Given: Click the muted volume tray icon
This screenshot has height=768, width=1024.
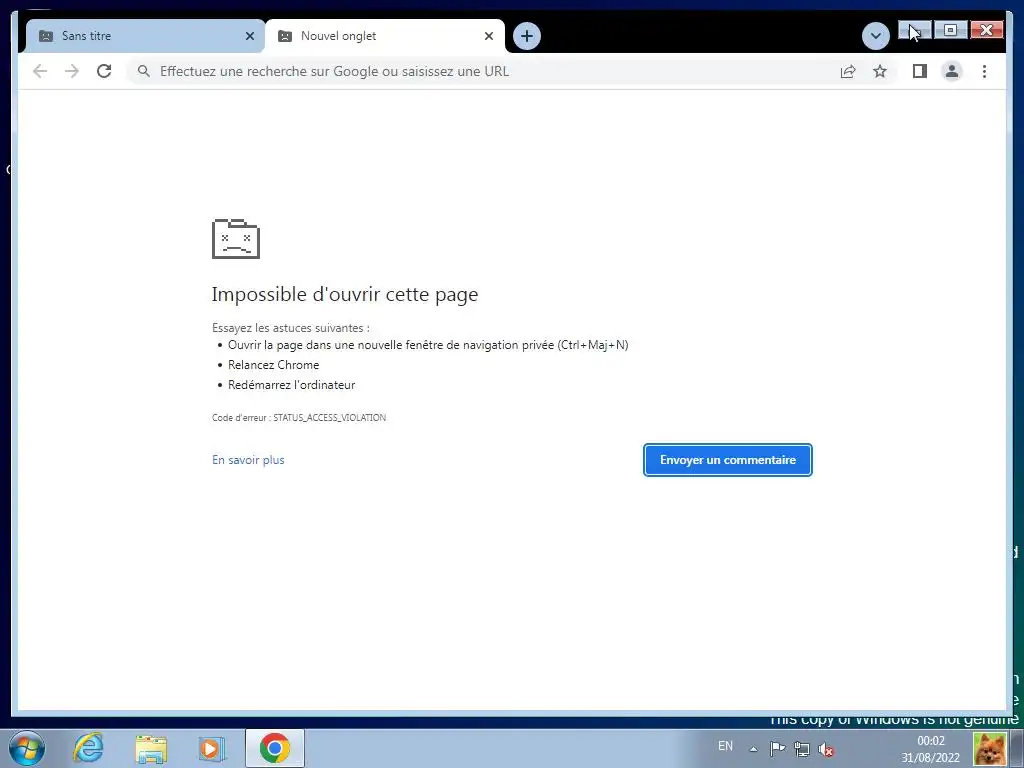Looking at the screenshot, I should [826, 749].
